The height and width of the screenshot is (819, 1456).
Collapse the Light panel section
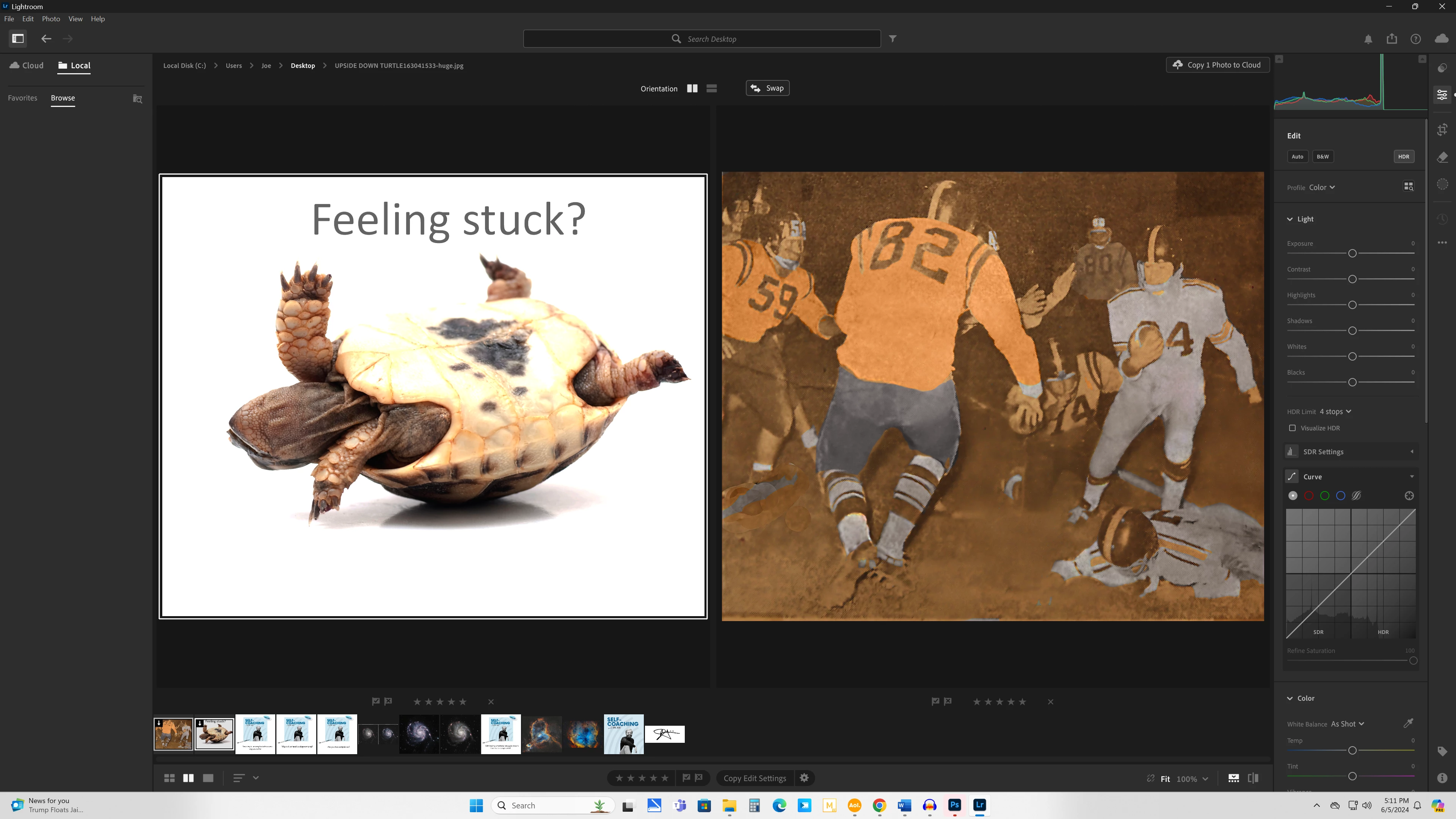1290,219
